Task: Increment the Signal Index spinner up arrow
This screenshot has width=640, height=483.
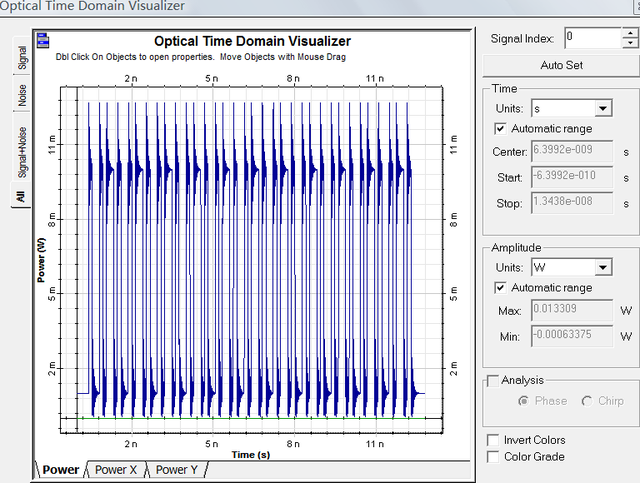Action: pos(631,33)
